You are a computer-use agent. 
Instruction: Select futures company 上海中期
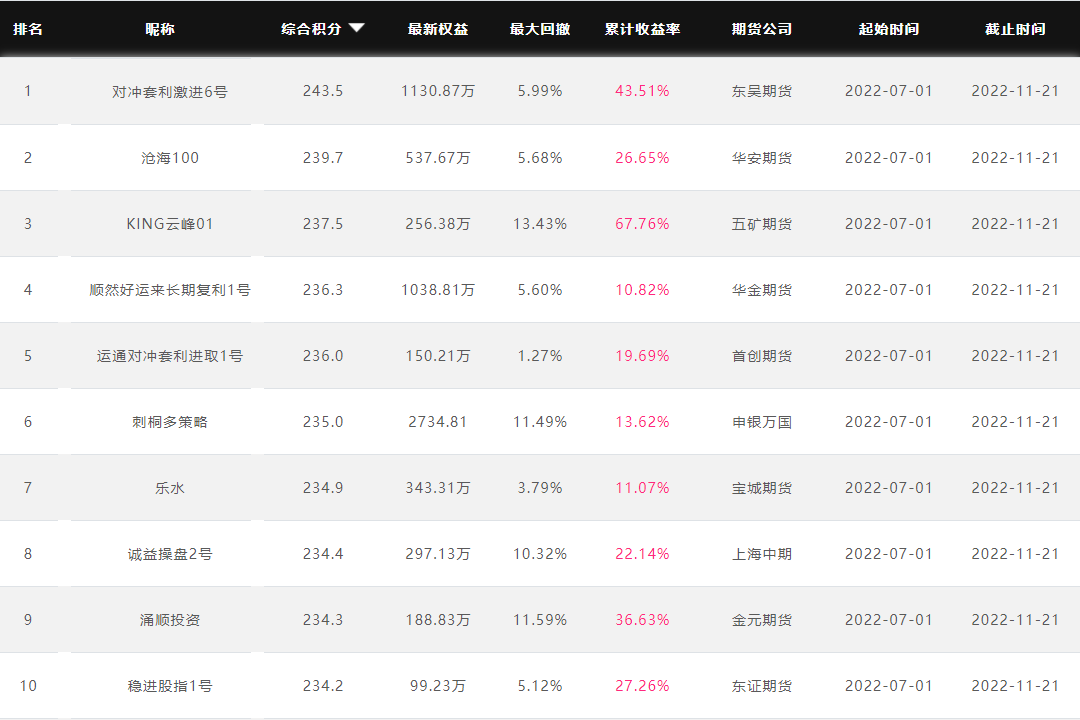[762, 554]
